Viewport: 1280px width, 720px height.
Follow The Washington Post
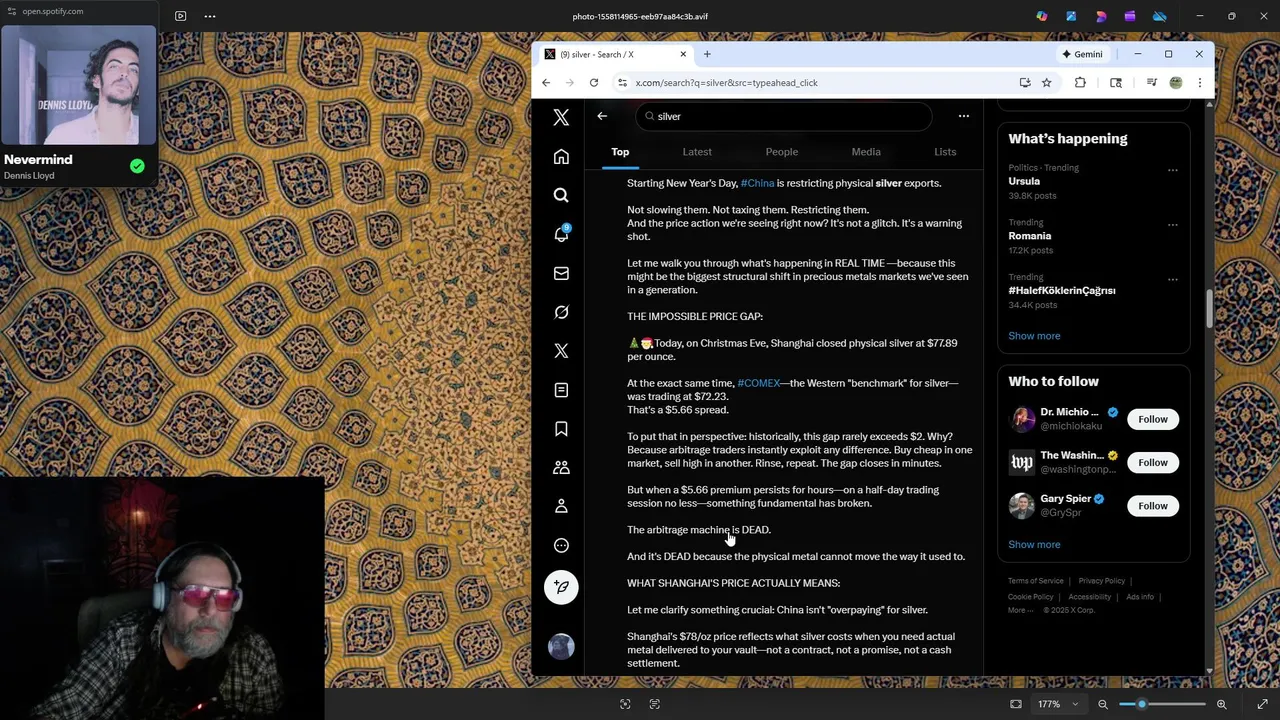(x=1153, y=462)
